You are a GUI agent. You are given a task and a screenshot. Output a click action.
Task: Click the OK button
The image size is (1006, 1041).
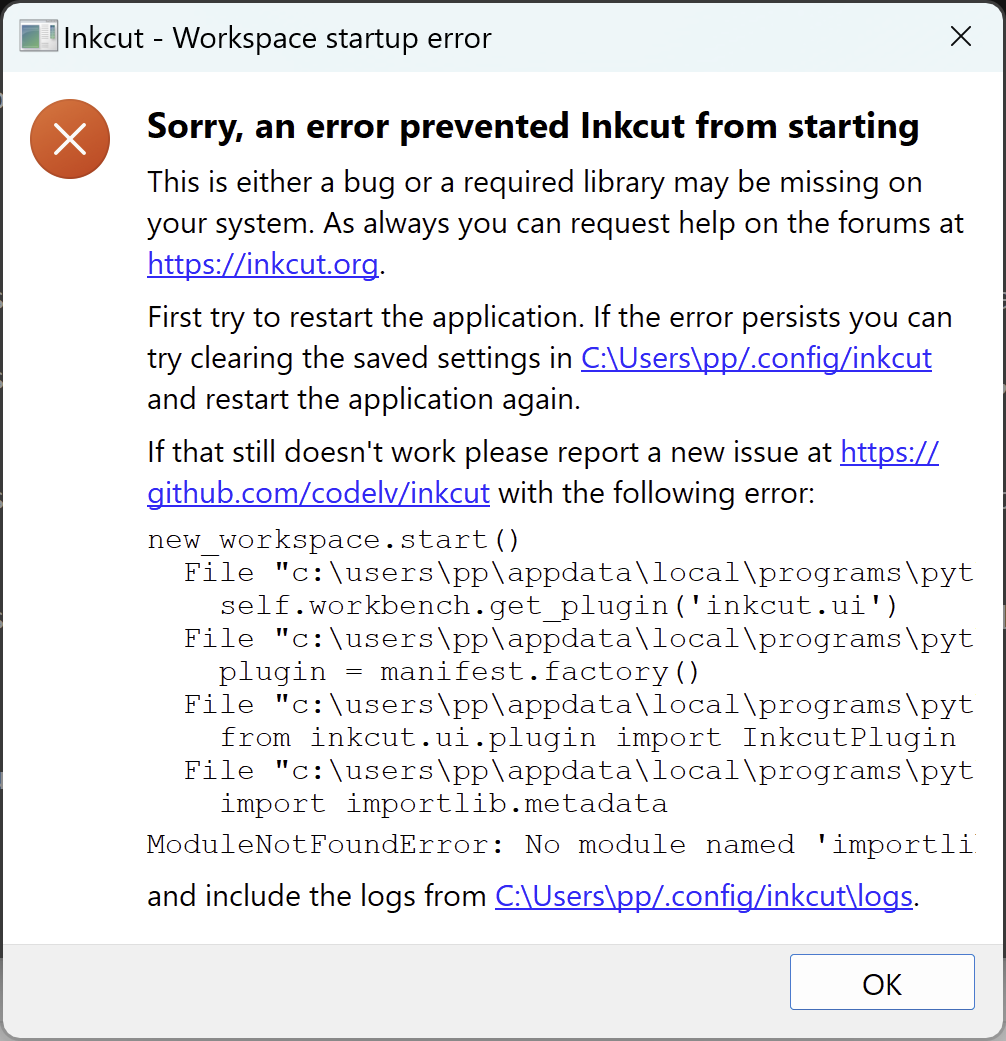point(882,982)
